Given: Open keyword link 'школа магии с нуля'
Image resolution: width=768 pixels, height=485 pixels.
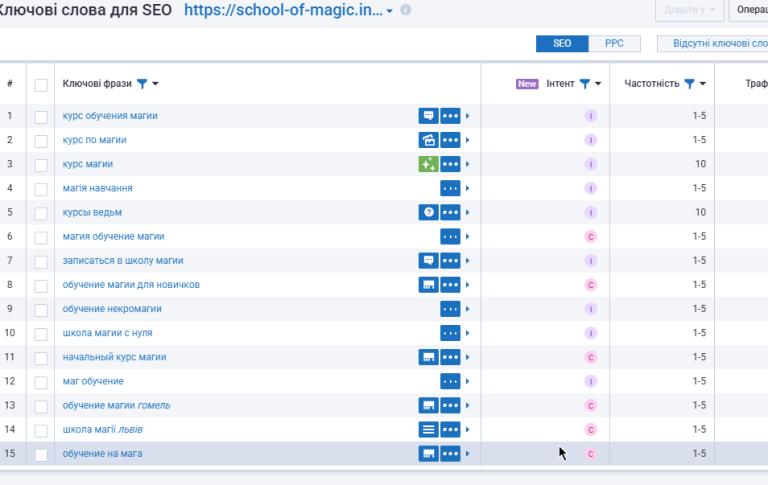Looking at the screenshot, I should (x=107, y=333).
